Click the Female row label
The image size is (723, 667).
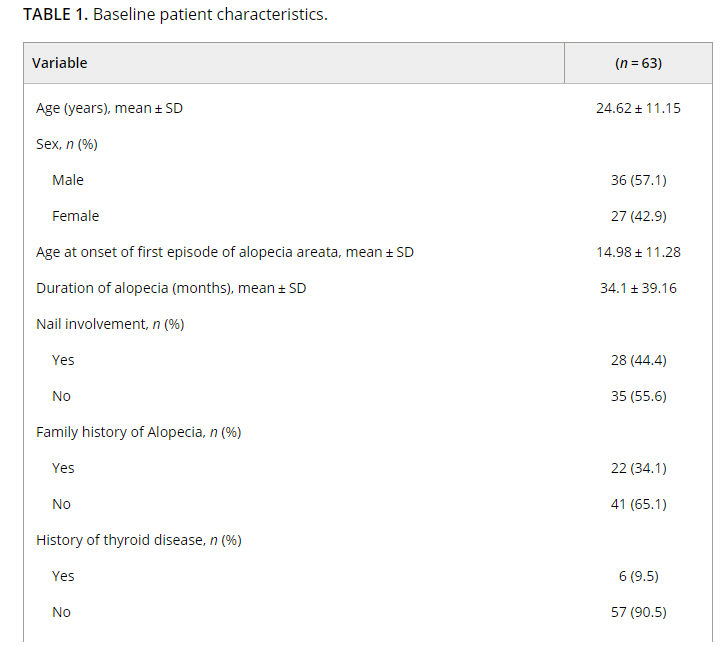[x=76, y=216]
